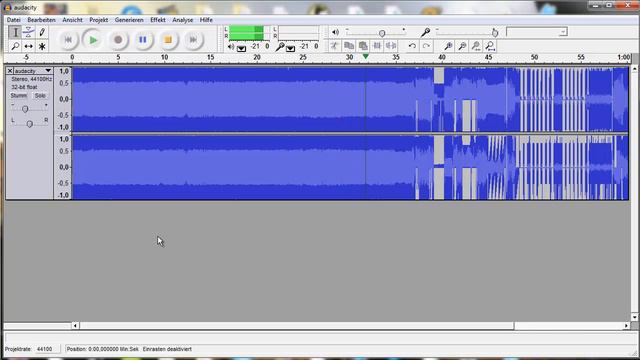Click the vertical scrollbar down arrow
The image size is (640, 360).
tap(634, 317)
